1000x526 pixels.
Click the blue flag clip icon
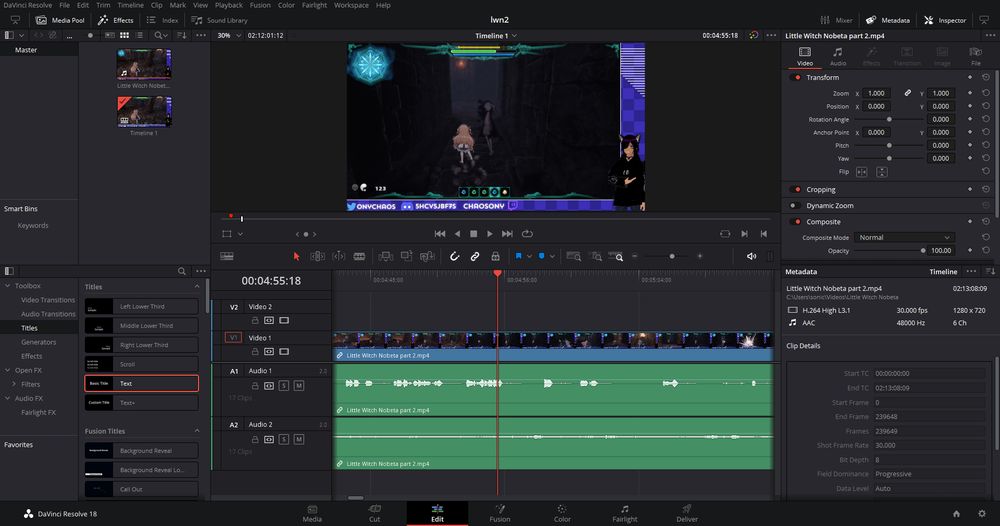(519, 257)
